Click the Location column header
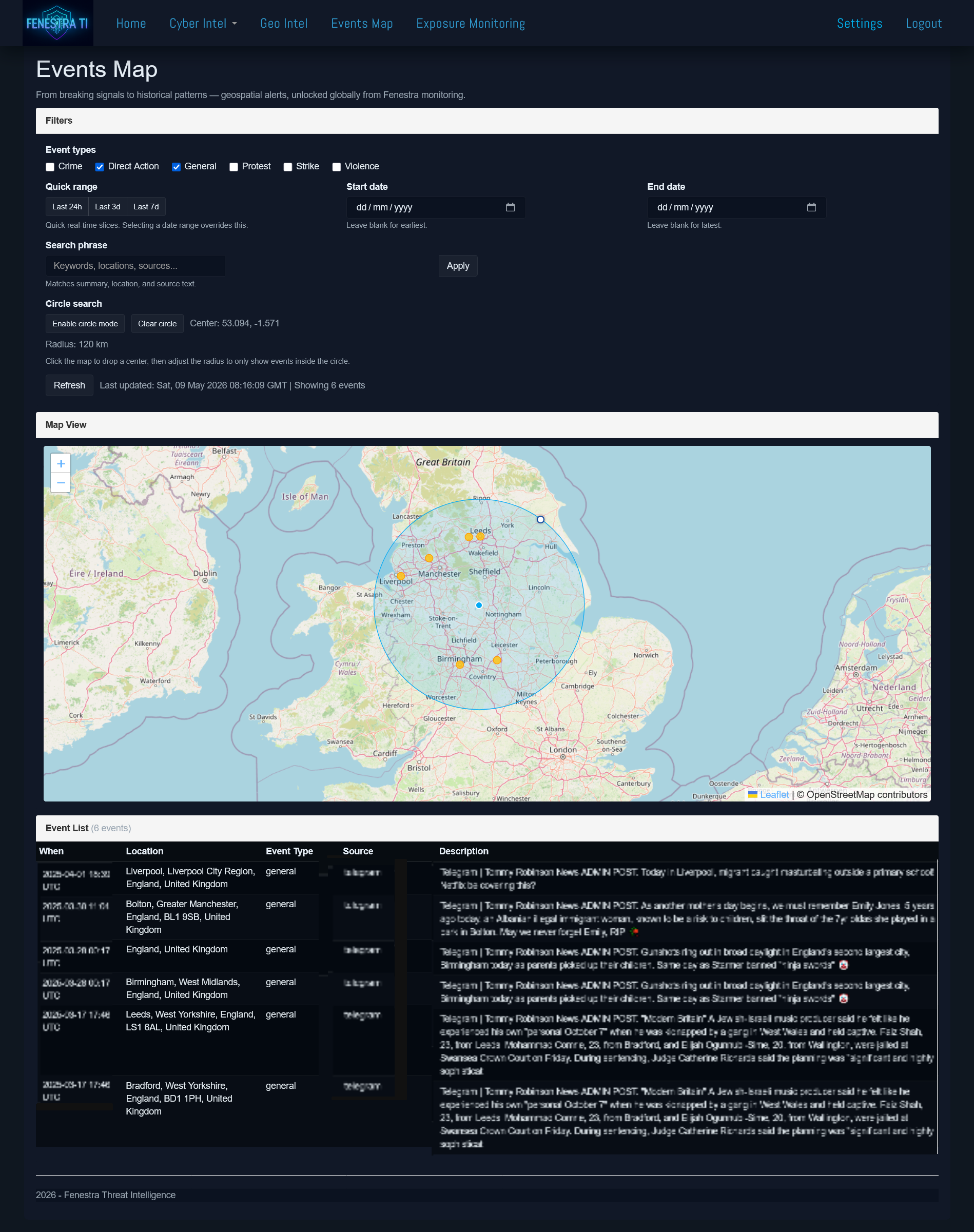Image resolution: width=974 pixels, height=1232 pixels. point(144,851)
